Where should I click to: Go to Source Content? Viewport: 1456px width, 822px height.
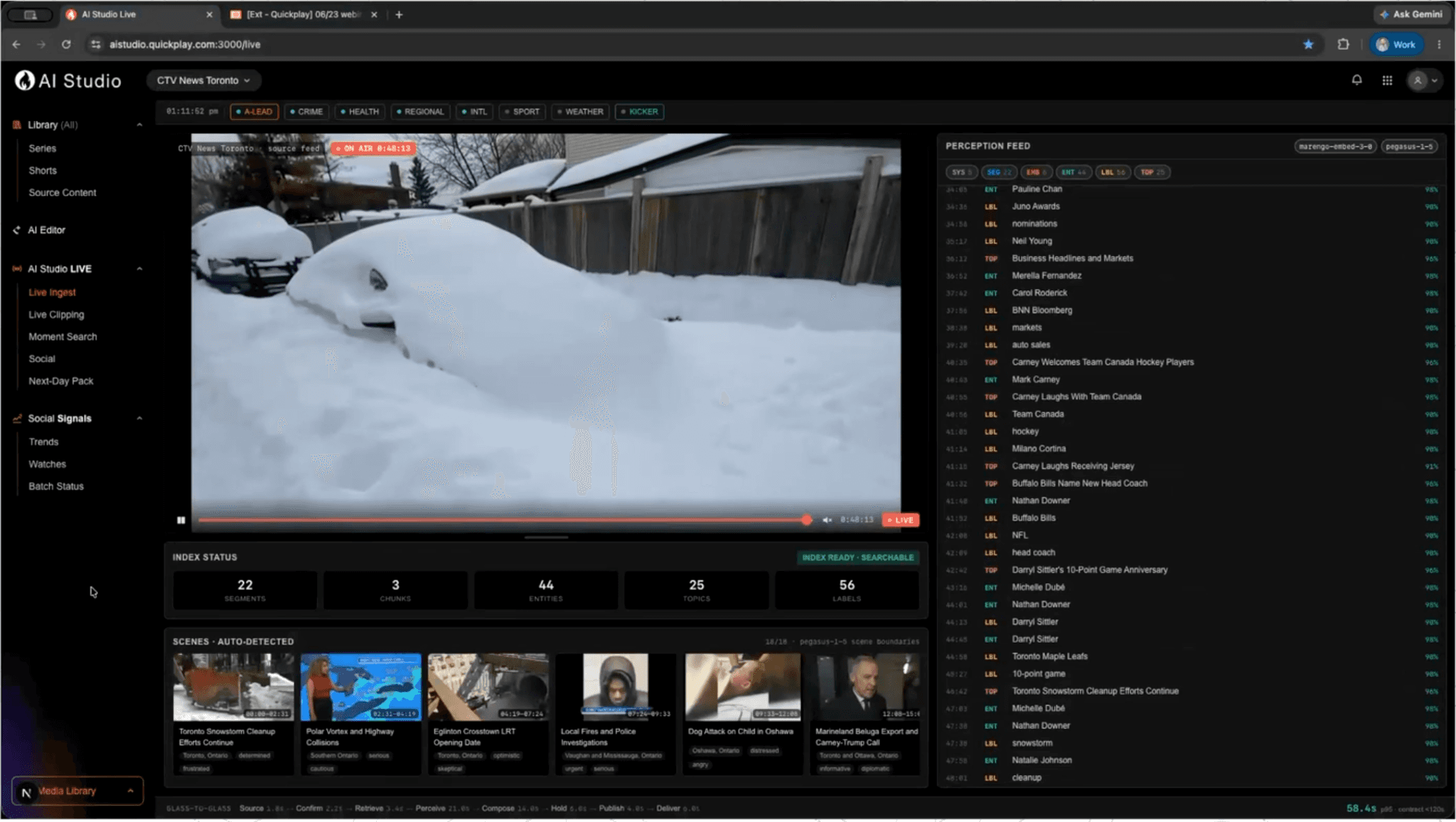(63, 193)
